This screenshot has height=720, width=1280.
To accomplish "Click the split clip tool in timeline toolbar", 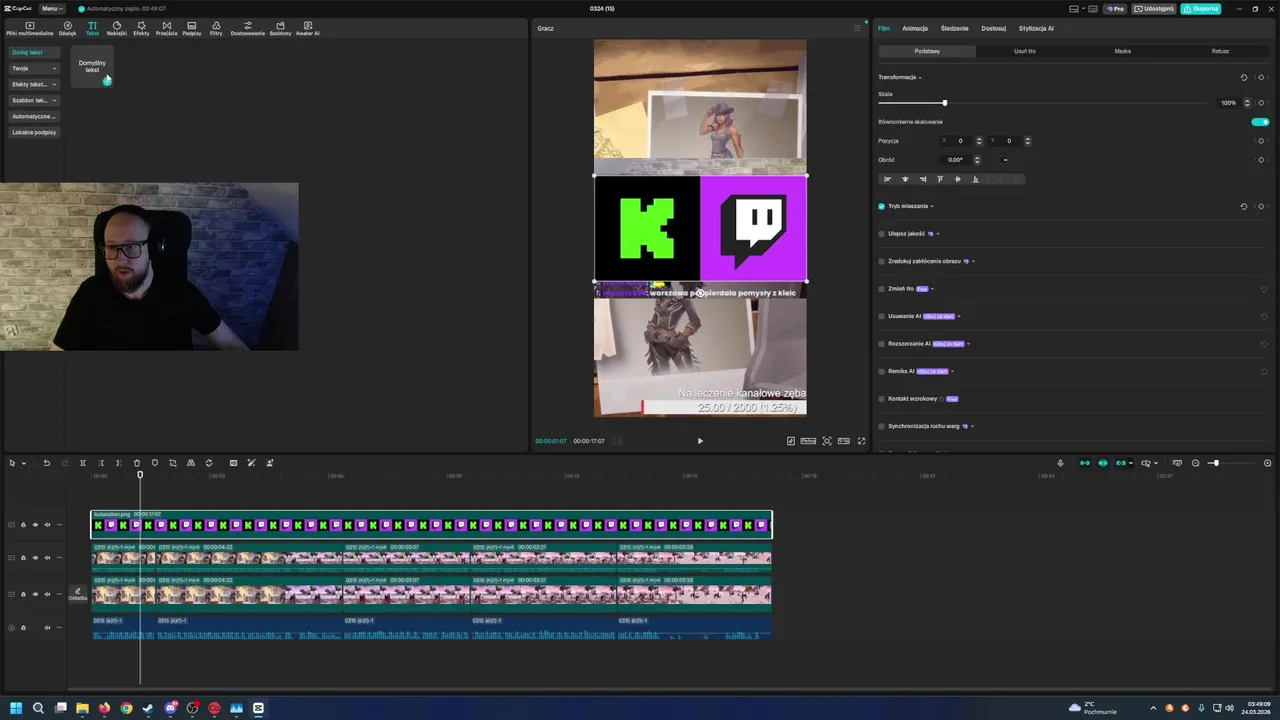I will click(x=82, y=463).
